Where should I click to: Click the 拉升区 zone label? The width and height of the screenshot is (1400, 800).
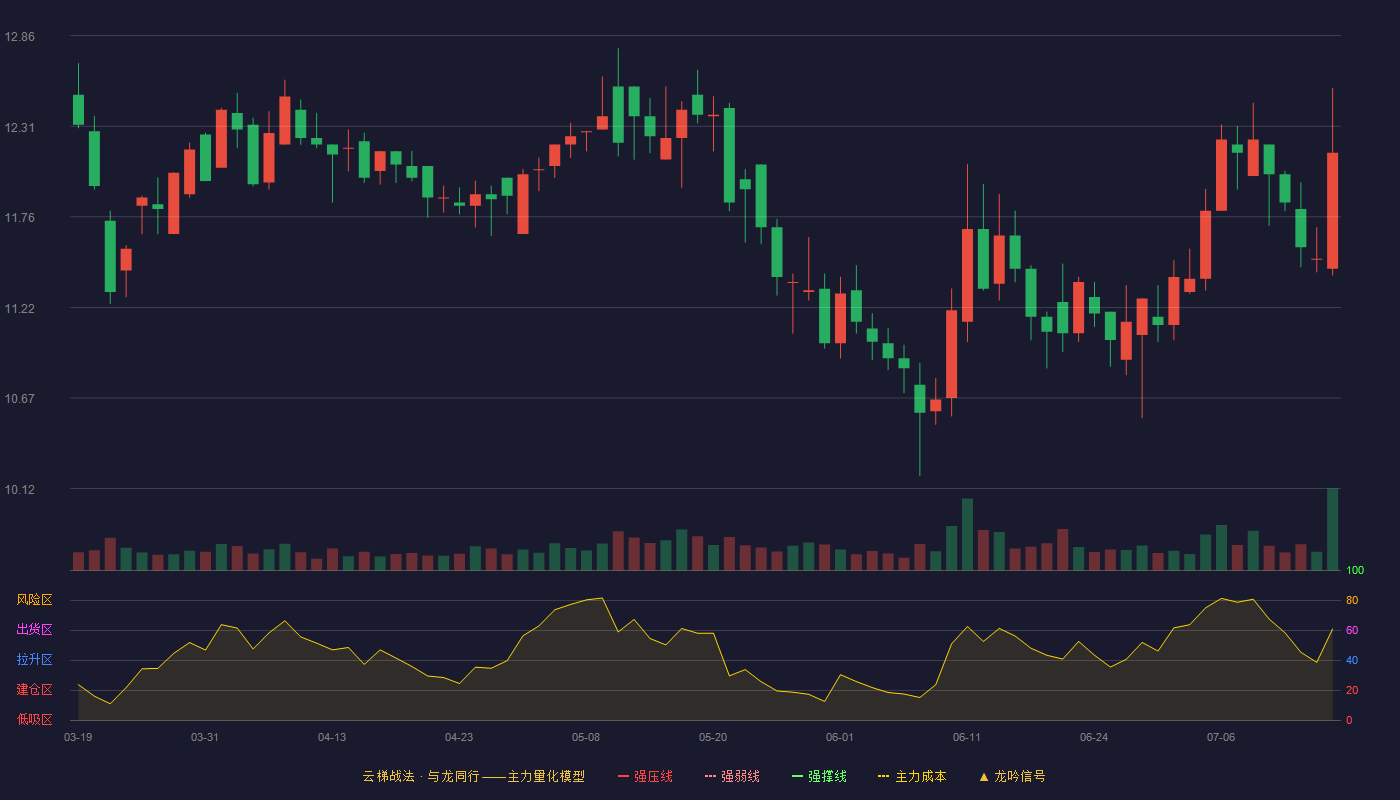pos(34,660)
